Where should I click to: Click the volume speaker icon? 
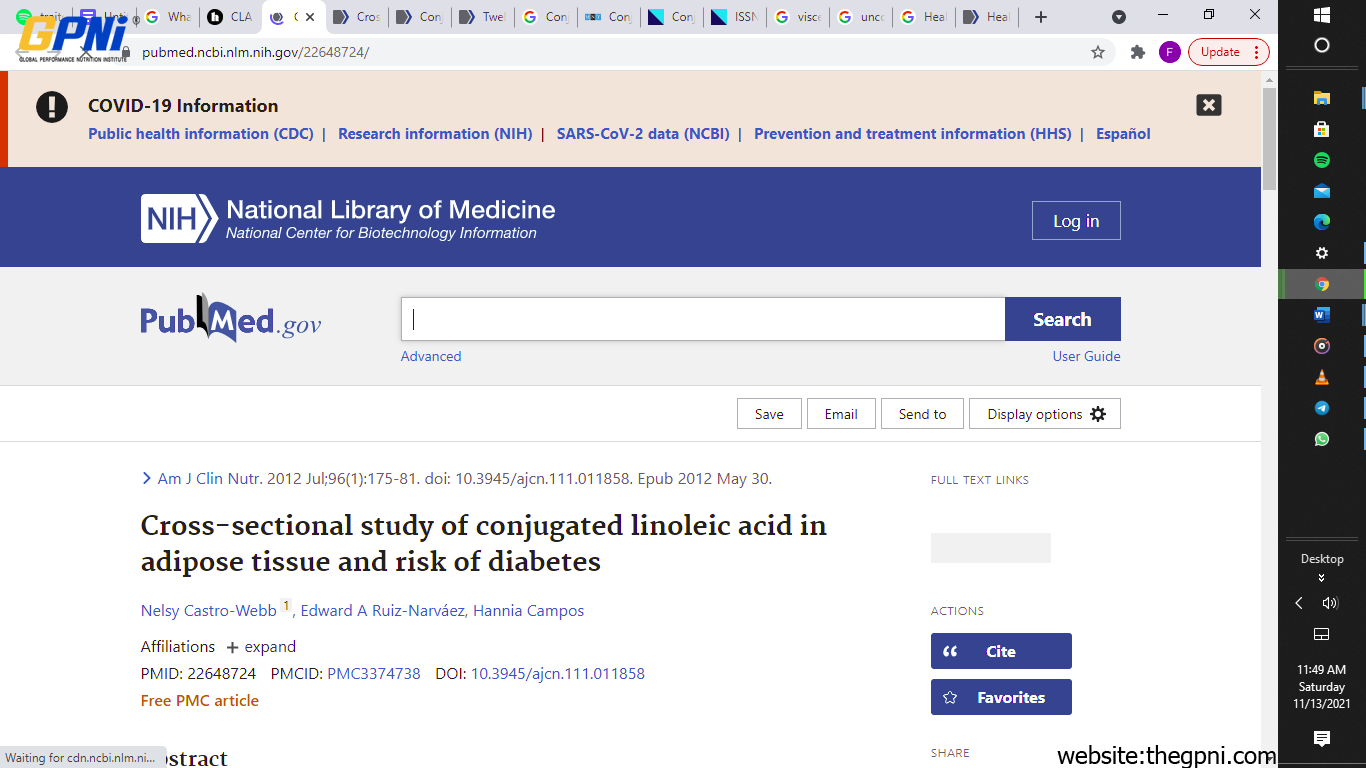tap(1329, 603)
